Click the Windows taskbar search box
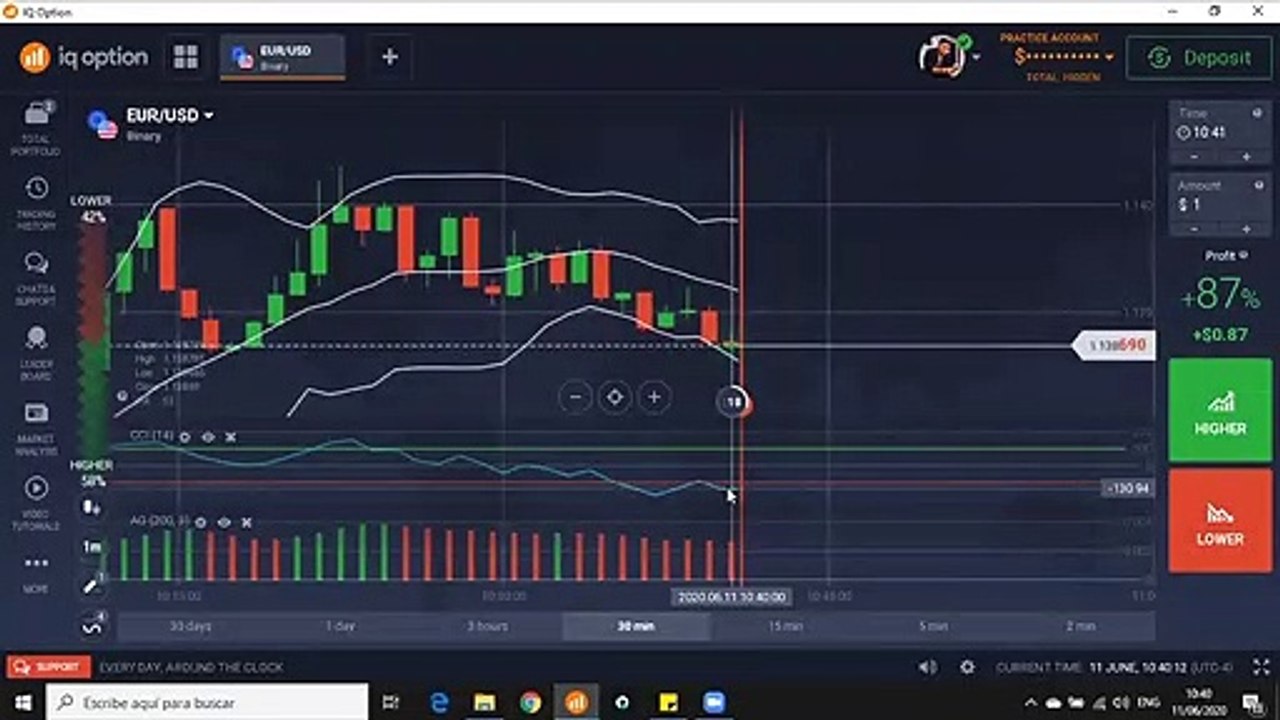 coord(207,703)
